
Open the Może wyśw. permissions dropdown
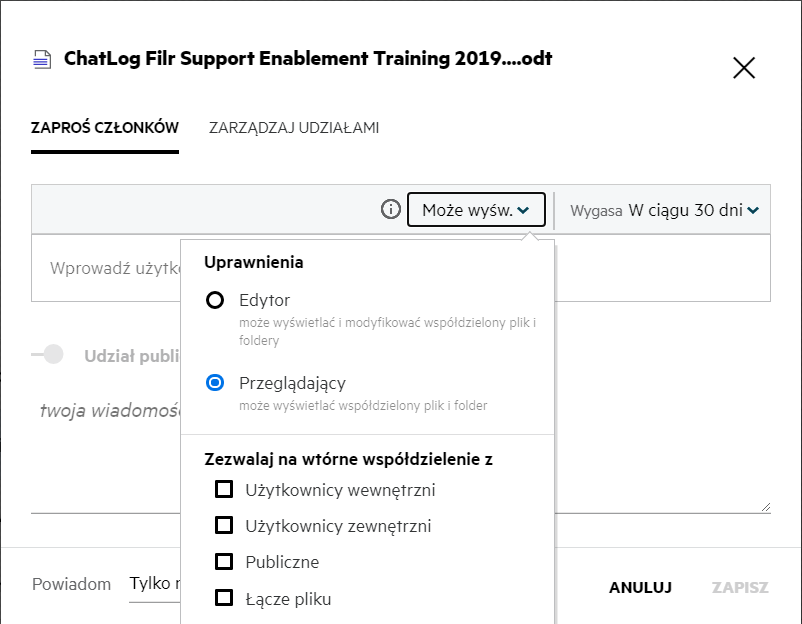pos(476,210)
